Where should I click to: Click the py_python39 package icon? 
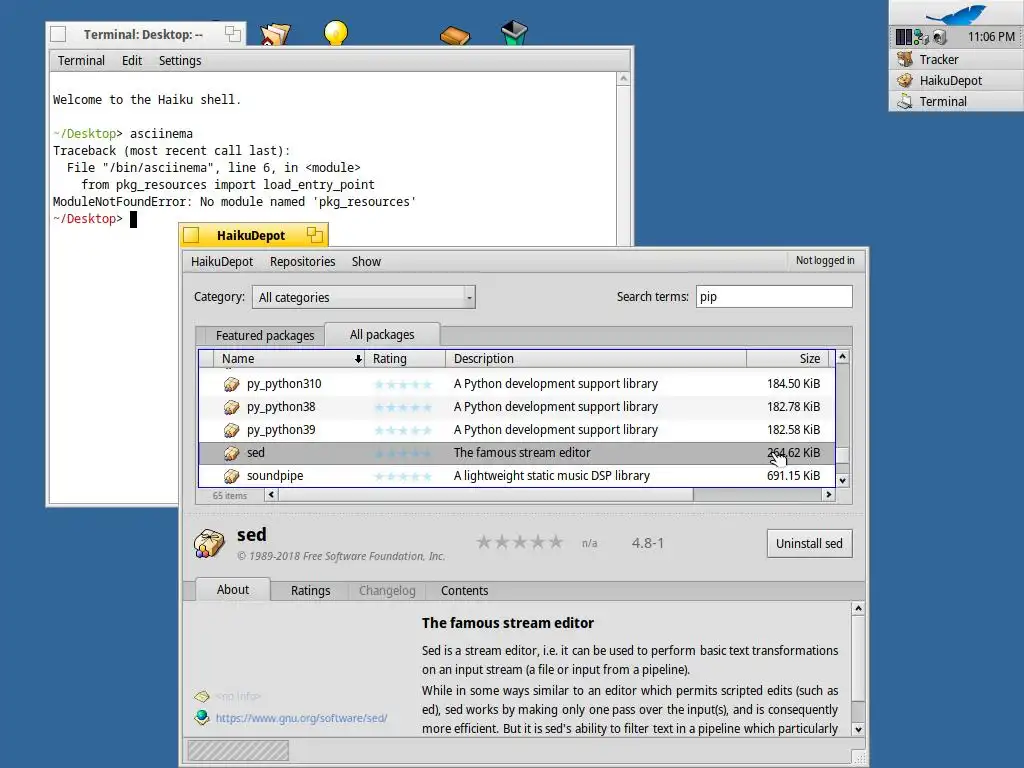[231, 430]
